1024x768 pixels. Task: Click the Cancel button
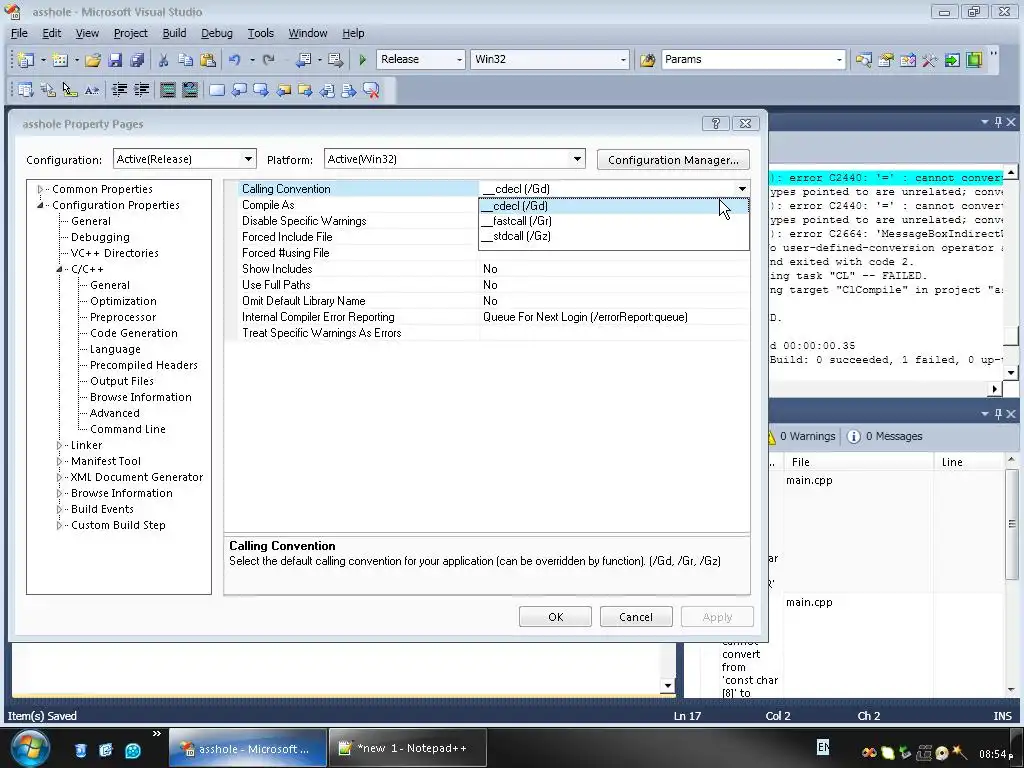[x=635, y=617]
